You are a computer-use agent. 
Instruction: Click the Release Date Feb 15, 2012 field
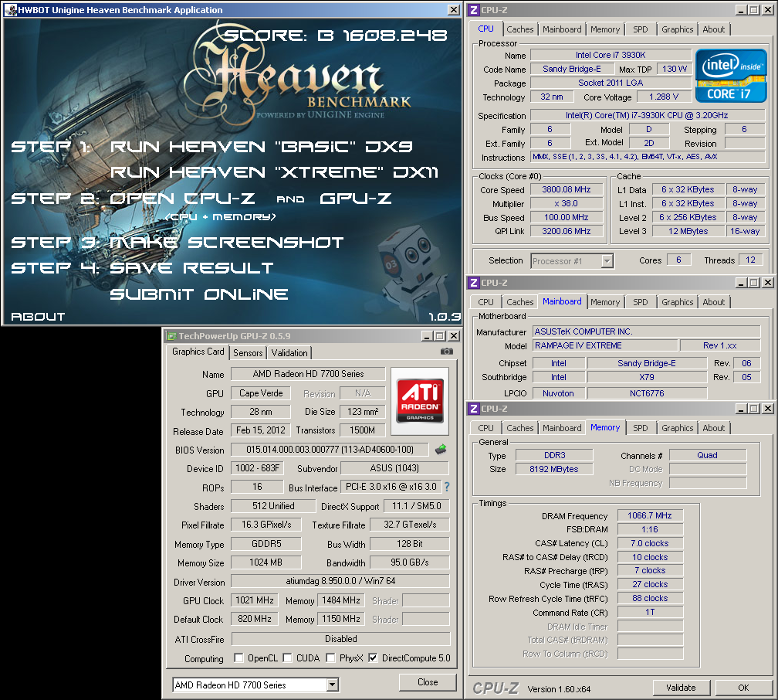[261, 430]
